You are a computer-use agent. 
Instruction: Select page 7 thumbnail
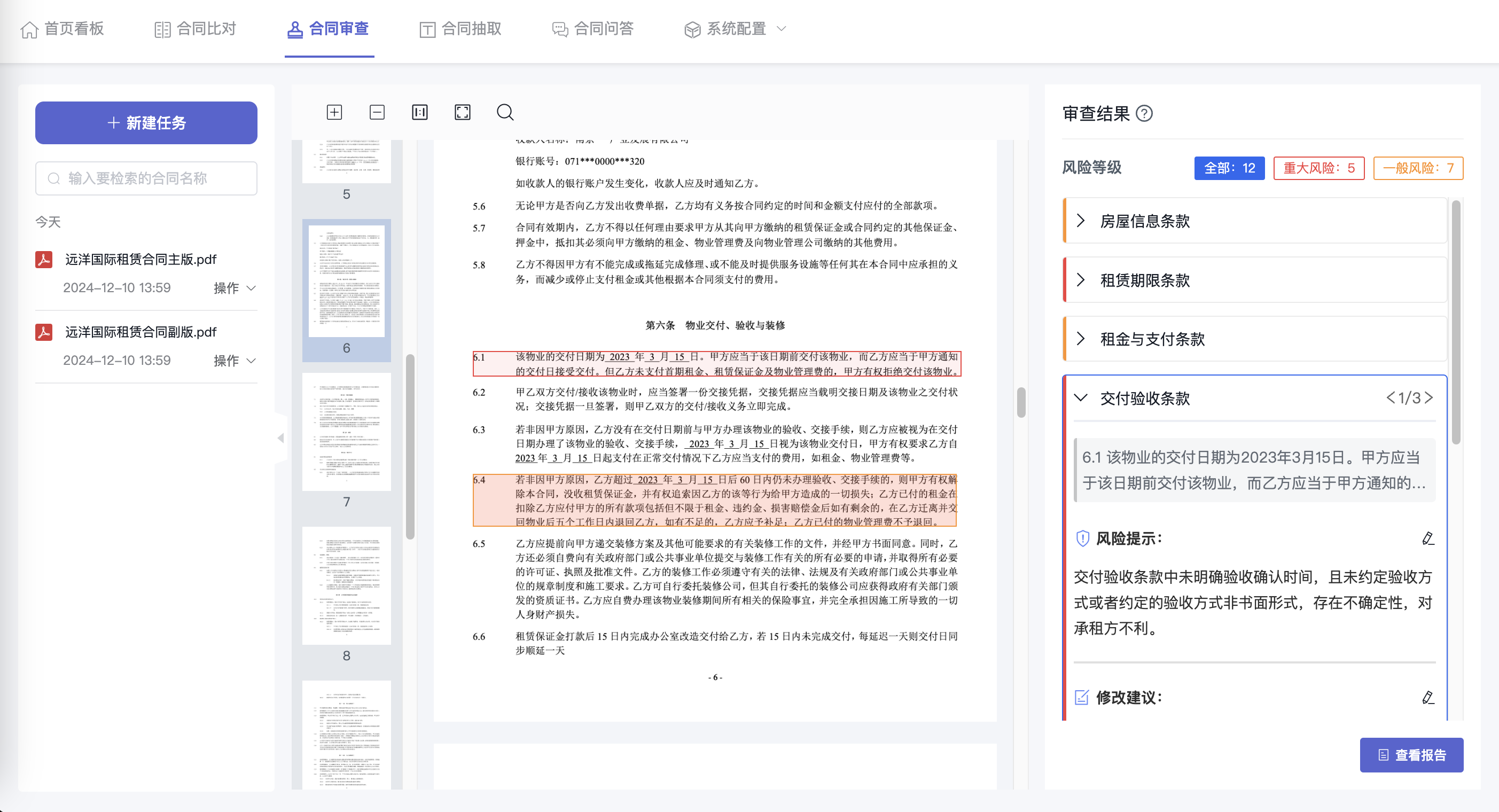(x=346, y=433)
